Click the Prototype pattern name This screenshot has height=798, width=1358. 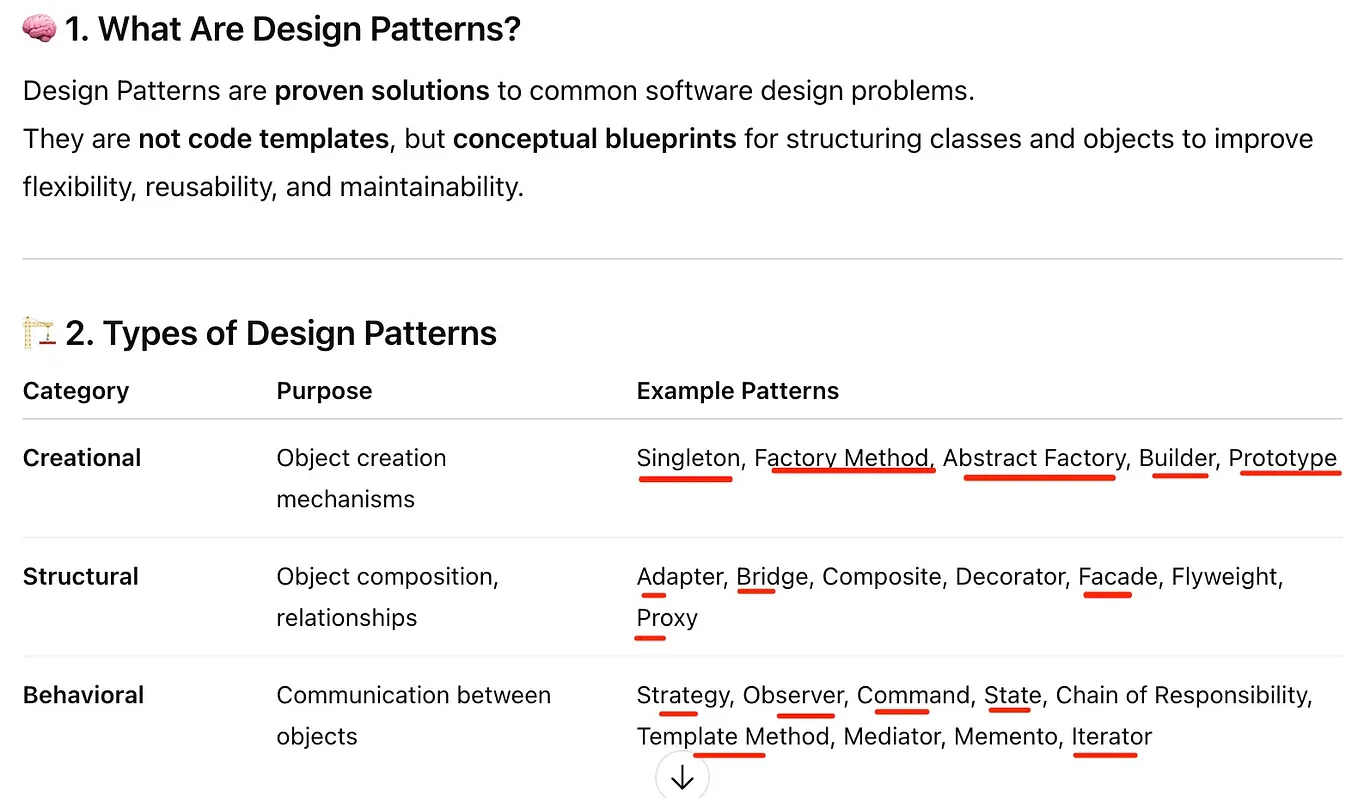[1283, 458]
